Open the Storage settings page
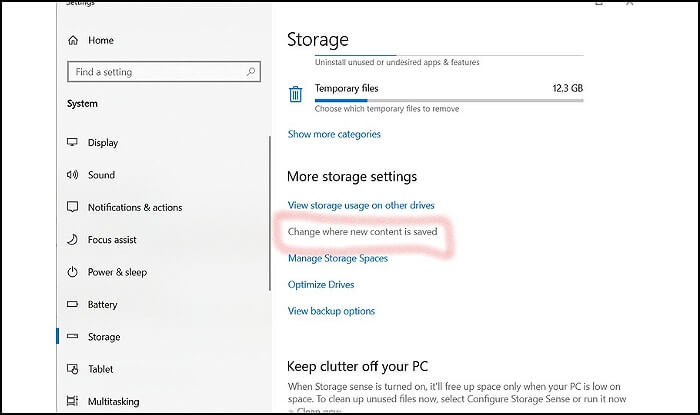 (103, 337)
